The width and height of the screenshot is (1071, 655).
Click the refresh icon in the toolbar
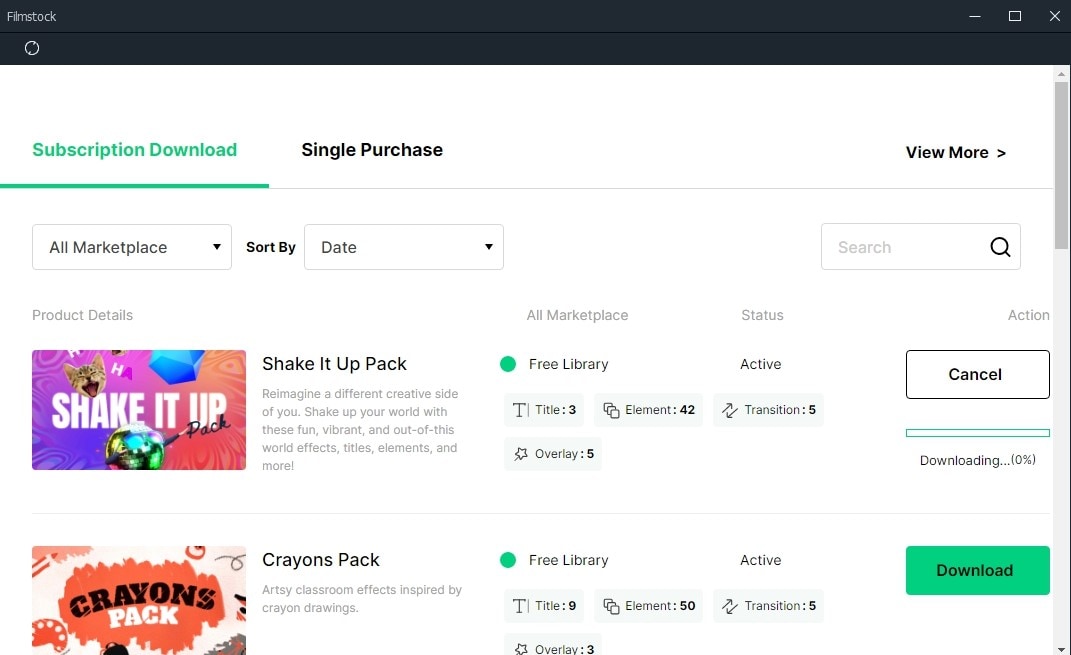[32, 48]
